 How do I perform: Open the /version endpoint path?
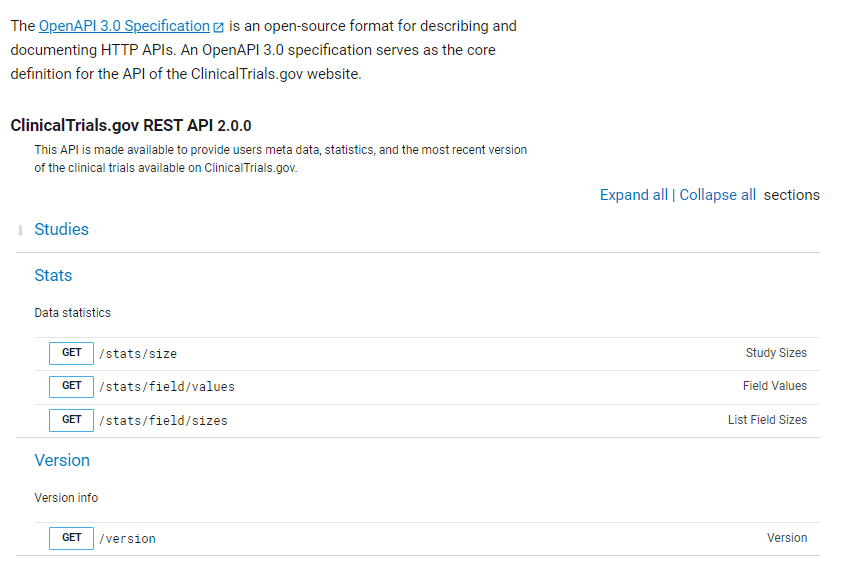pyautogui.click(x=127, y=539)
